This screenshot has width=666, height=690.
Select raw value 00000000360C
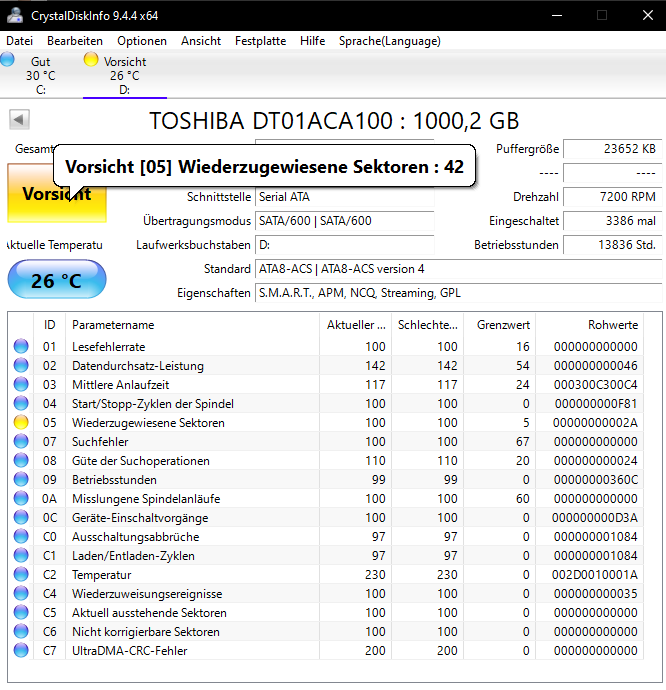pyautogui.click(x=596, y=480)
